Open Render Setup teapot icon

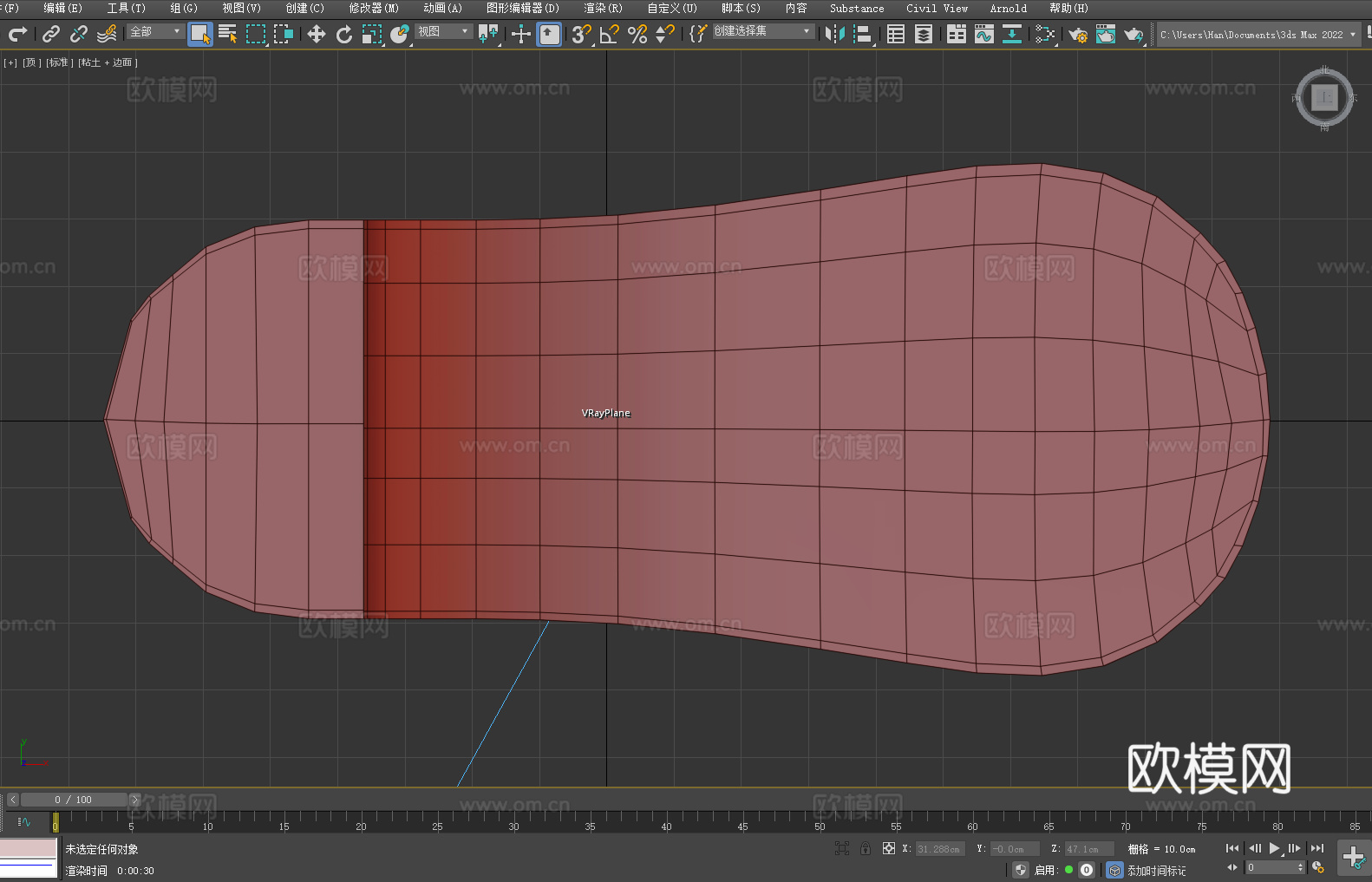pyautogui.click(x=1078, y=34)
